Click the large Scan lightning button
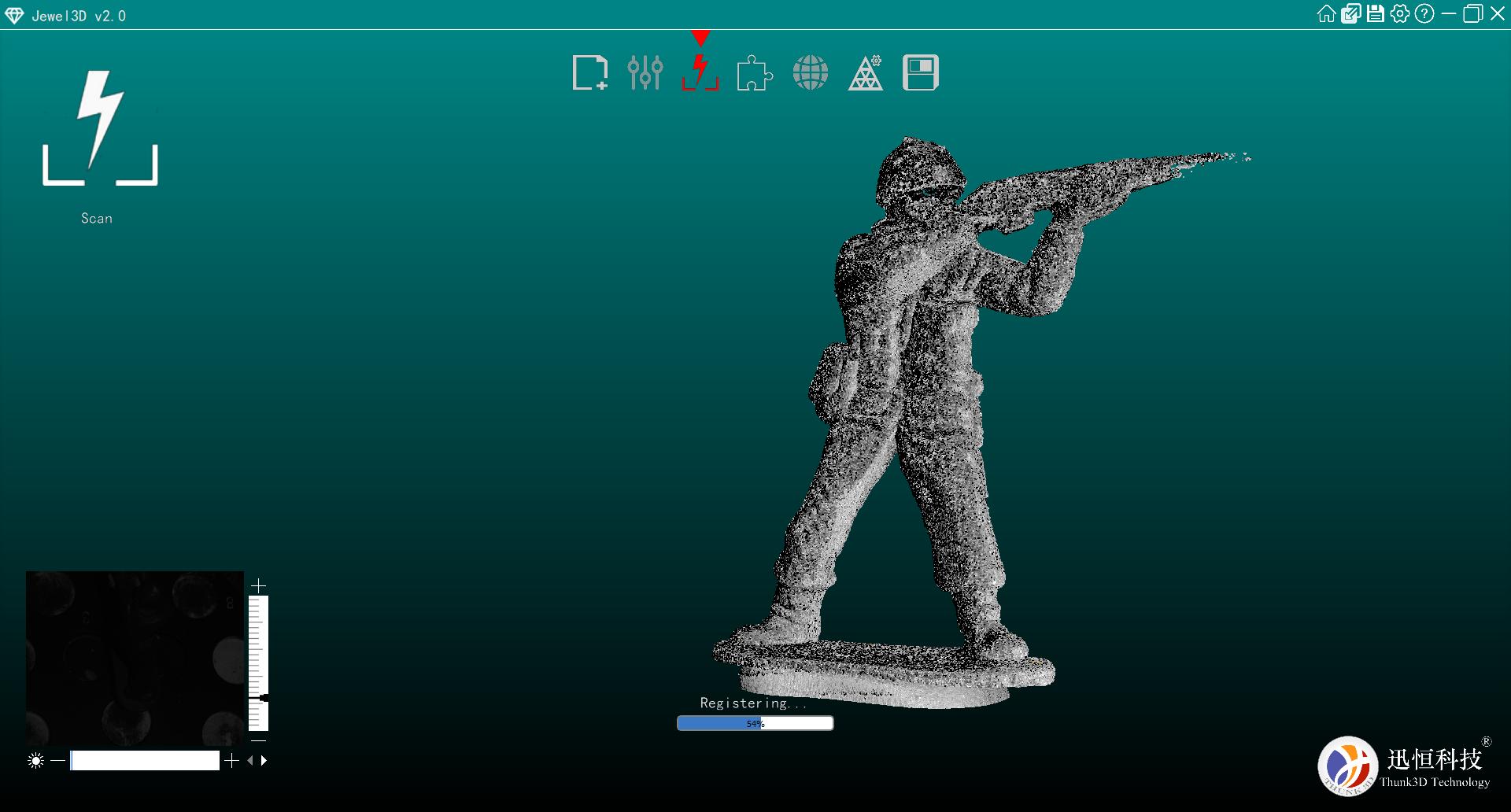 tap(100, 128)
